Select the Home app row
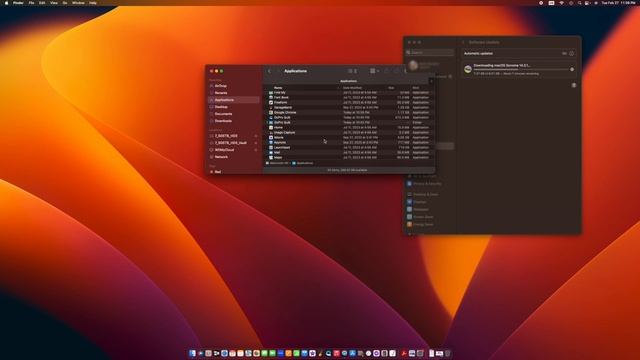Screen dimensions: 640x360 point(349,127)
